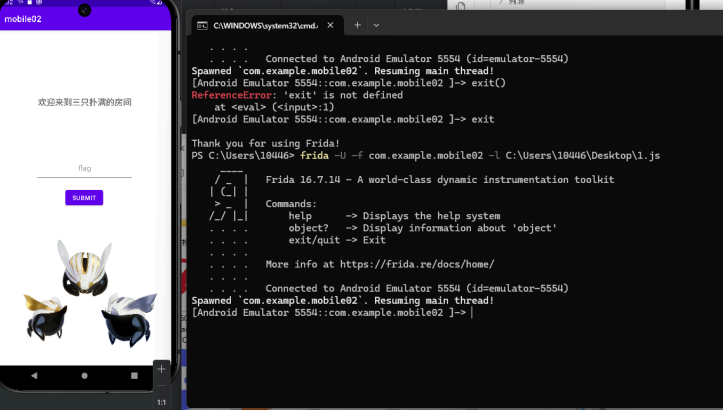Reset emulator zoom to 1:1

click(x=161, y=402)
